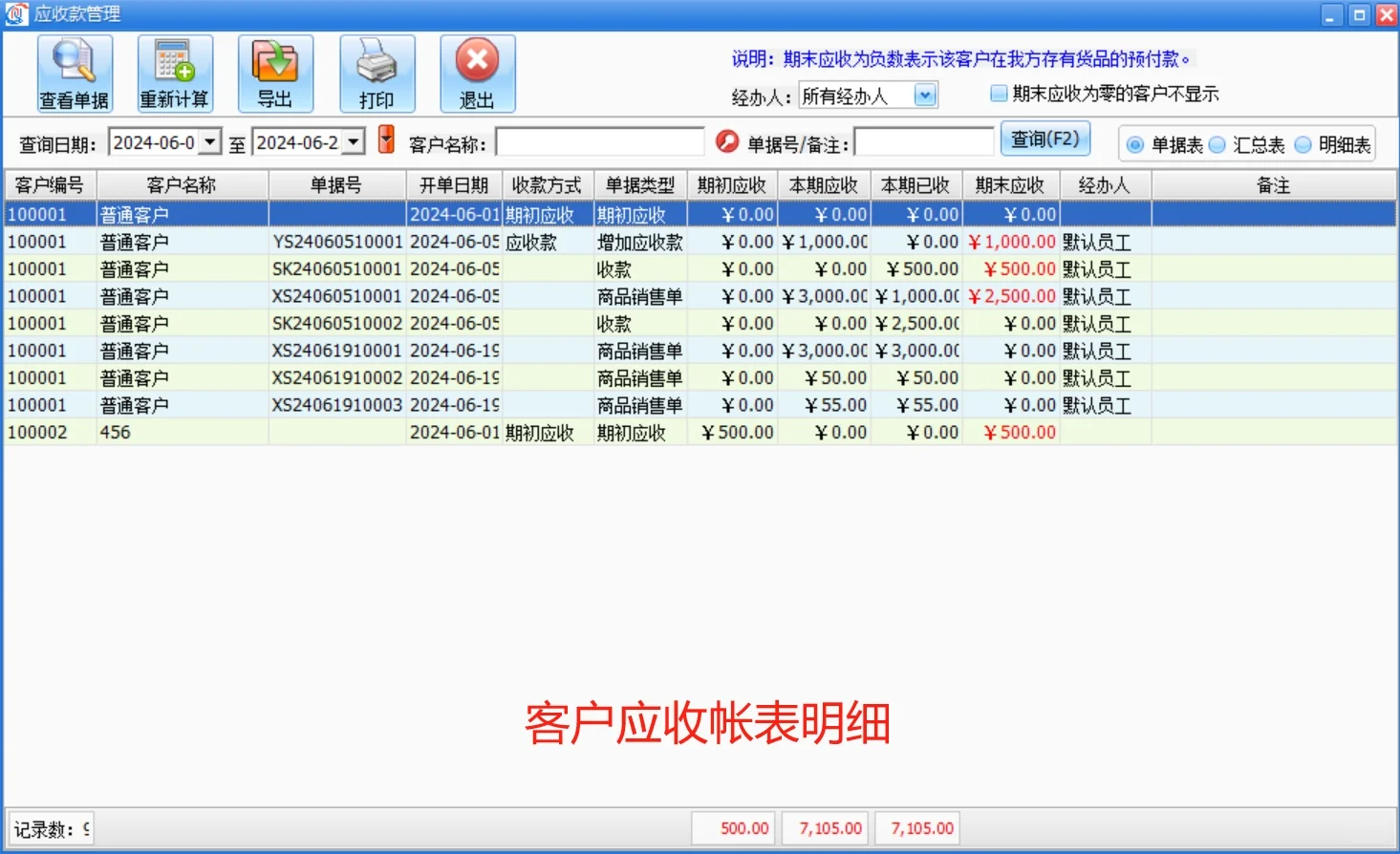Click the 打印 (print) toolbar icon

click(377, 73)
